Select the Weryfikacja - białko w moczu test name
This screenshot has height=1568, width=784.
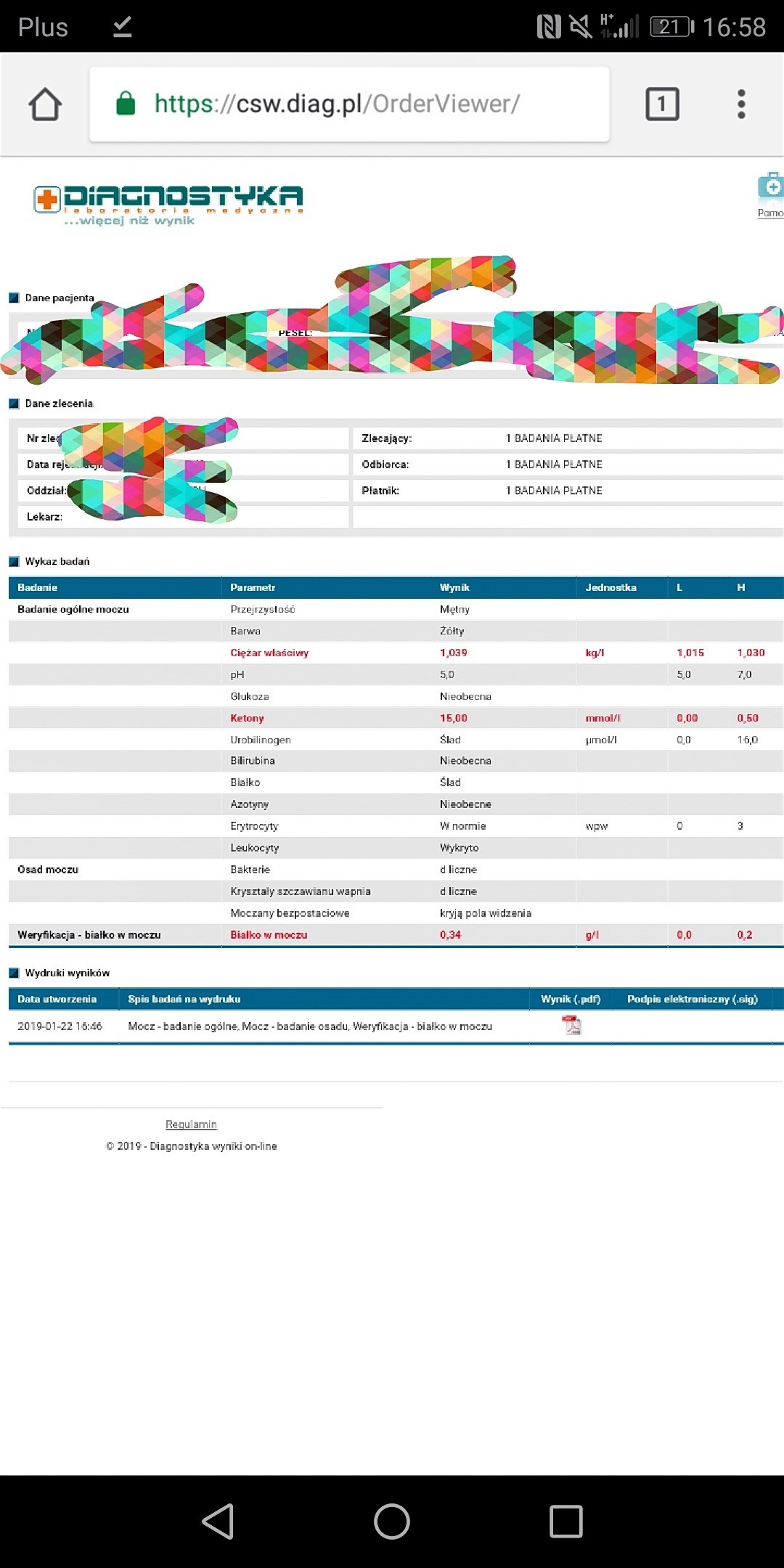[x=89, y=935]
